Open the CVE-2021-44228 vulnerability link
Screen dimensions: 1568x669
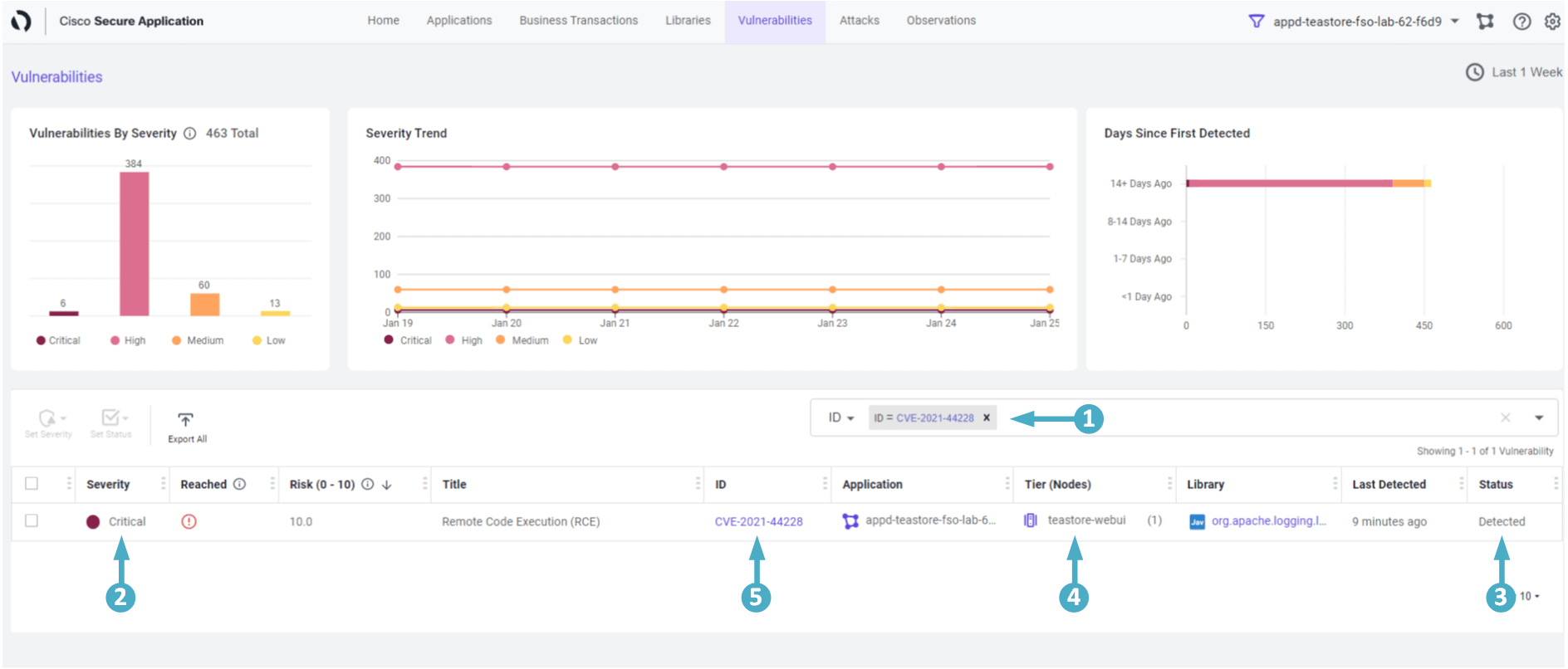pos(758,522)
